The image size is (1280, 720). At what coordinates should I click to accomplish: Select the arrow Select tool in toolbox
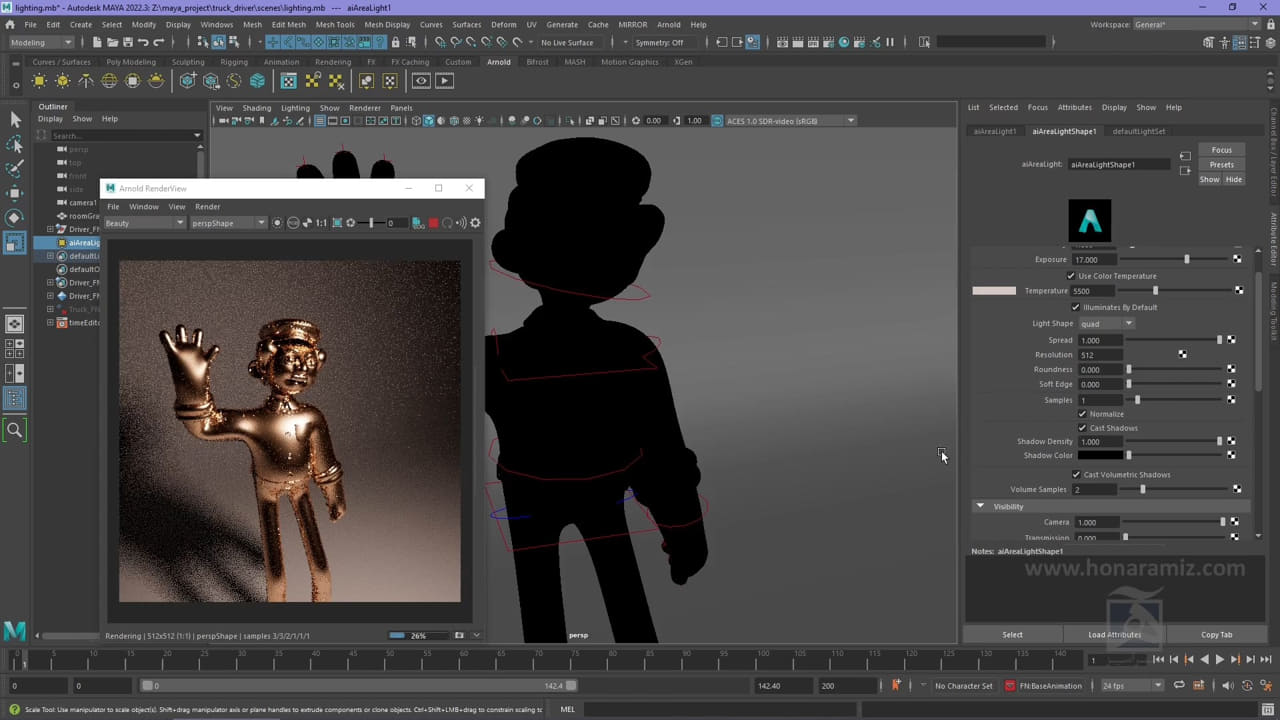pos(15,119)
